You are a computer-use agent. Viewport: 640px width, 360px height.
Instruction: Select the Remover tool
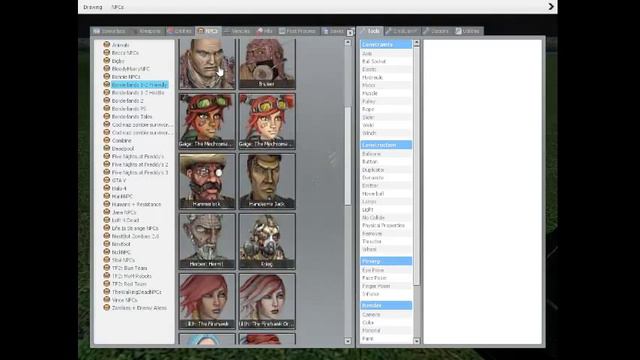(386, 233)
